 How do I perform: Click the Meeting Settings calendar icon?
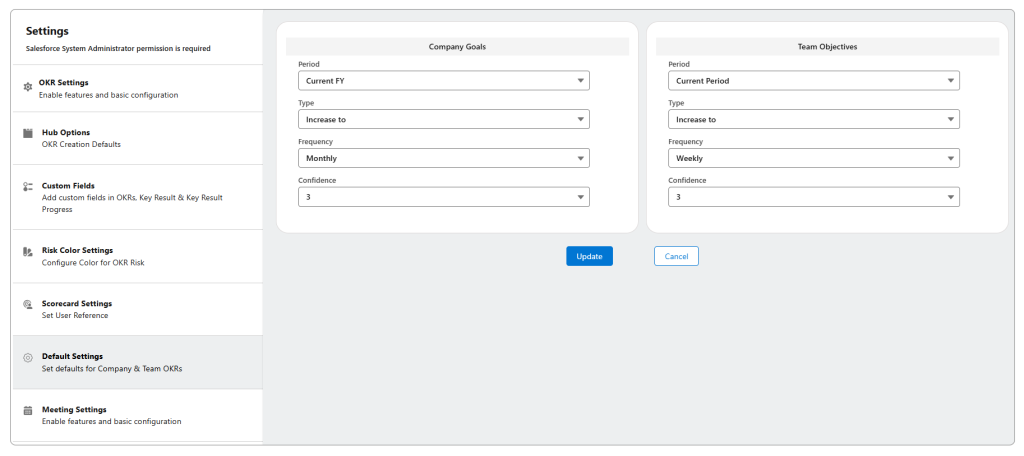[28, 410]
